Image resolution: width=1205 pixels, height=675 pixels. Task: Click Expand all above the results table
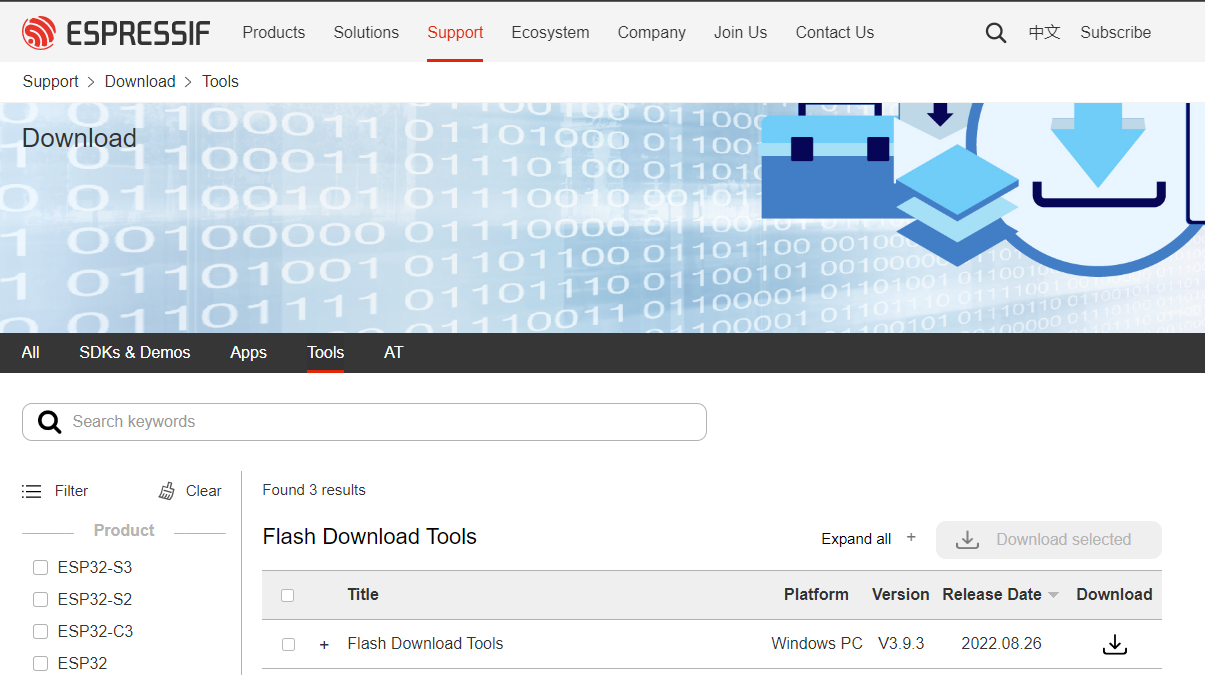tap(856, 538)
